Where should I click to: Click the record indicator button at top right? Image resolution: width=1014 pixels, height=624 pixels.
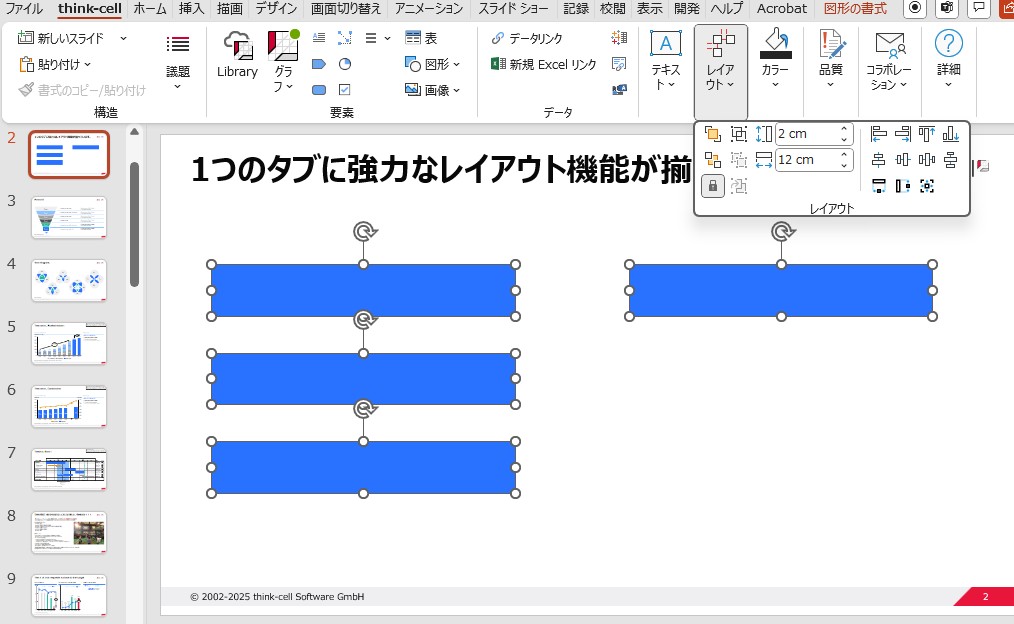(914, 8)
